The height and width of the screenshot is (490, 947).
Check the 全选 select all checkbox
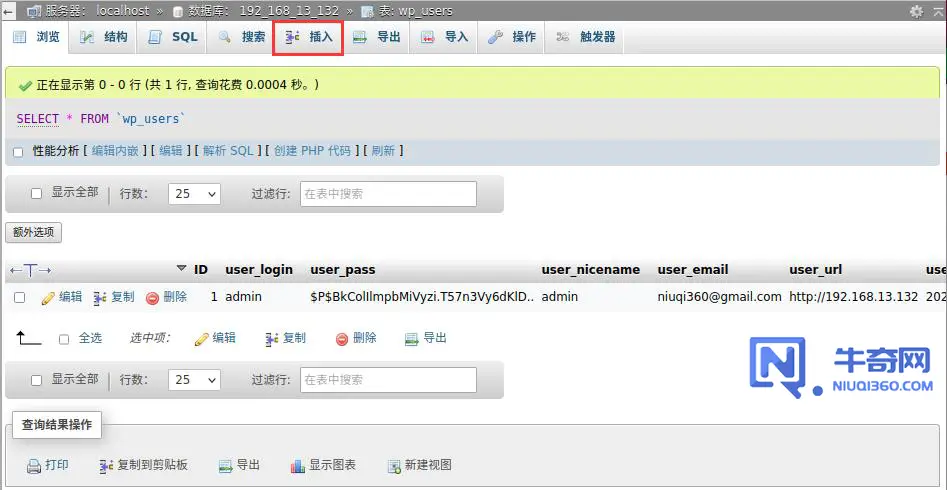[x=64, y=340]
